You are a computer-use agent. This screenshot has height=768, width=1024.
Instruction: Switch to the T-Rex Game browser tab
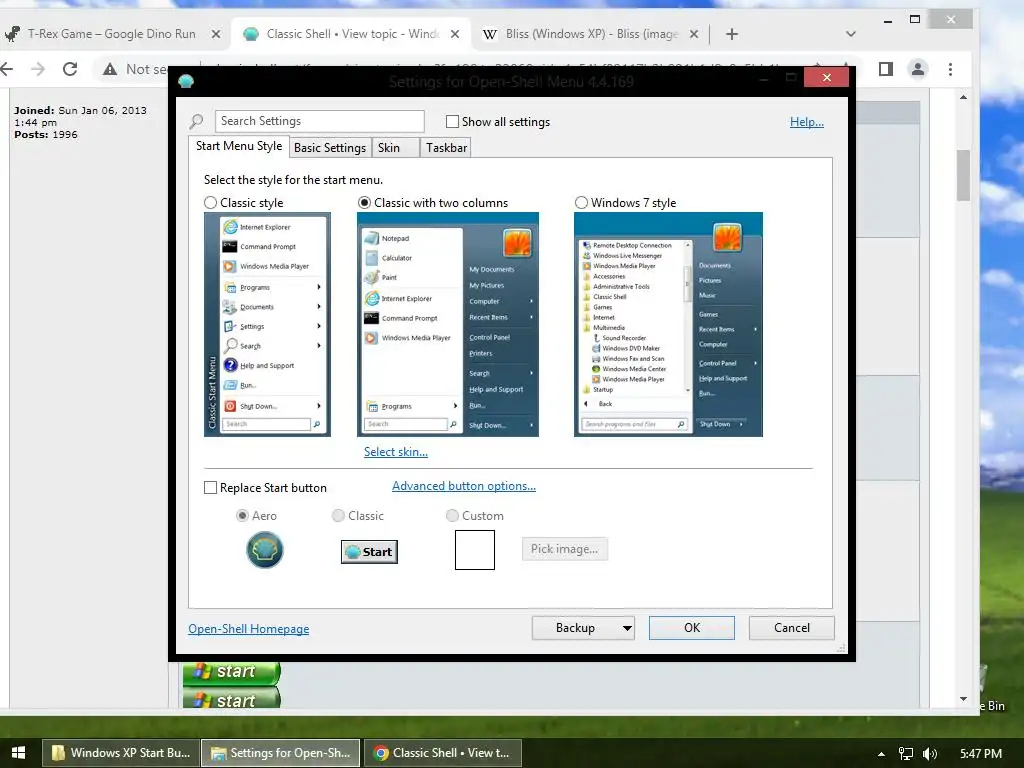tap(111, 34)
